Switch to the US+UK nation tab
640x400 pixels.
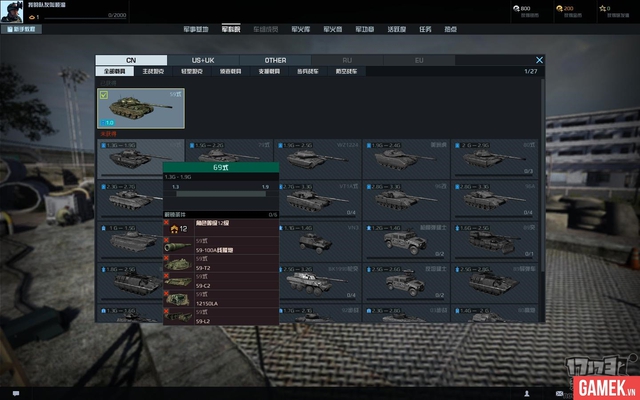point(203,60)
